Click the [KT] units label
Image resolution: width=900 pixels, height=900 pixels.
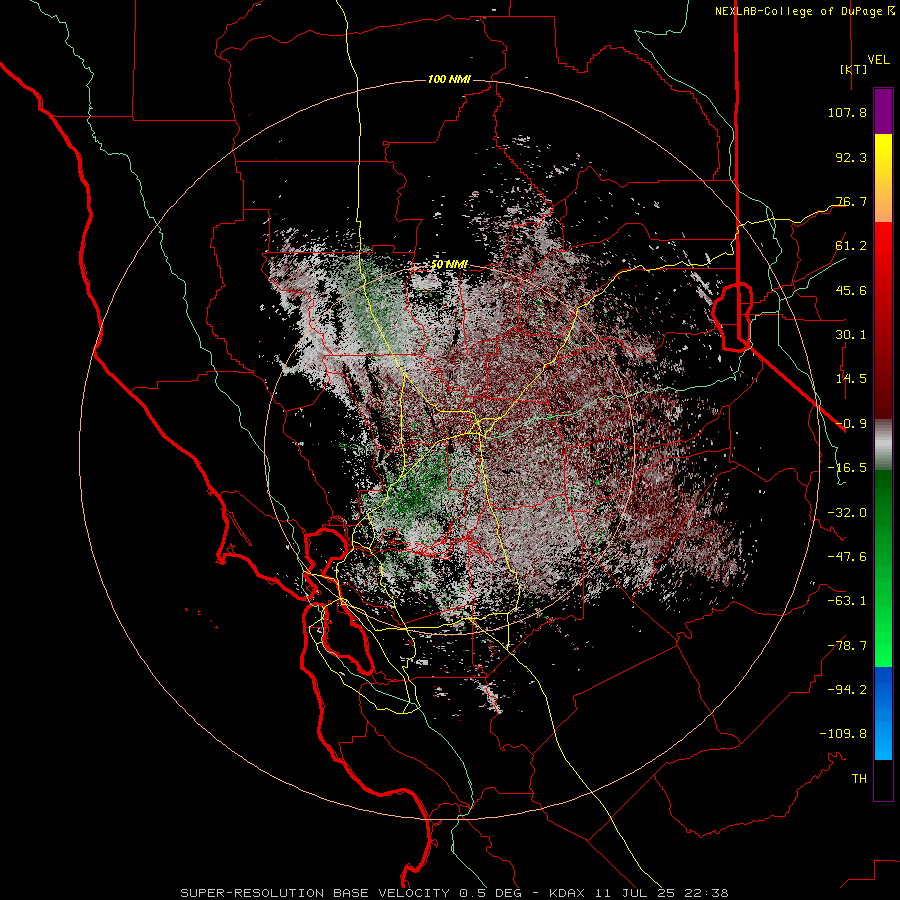pyautogui.click(x=853, y=69)
